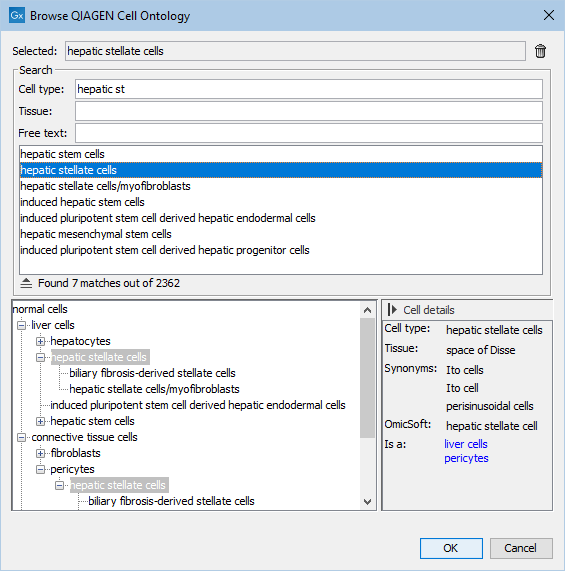This screenshot has height=571, width=565.
Task: Expand the fibroblasts tree node
Action: tap(40, 453)
